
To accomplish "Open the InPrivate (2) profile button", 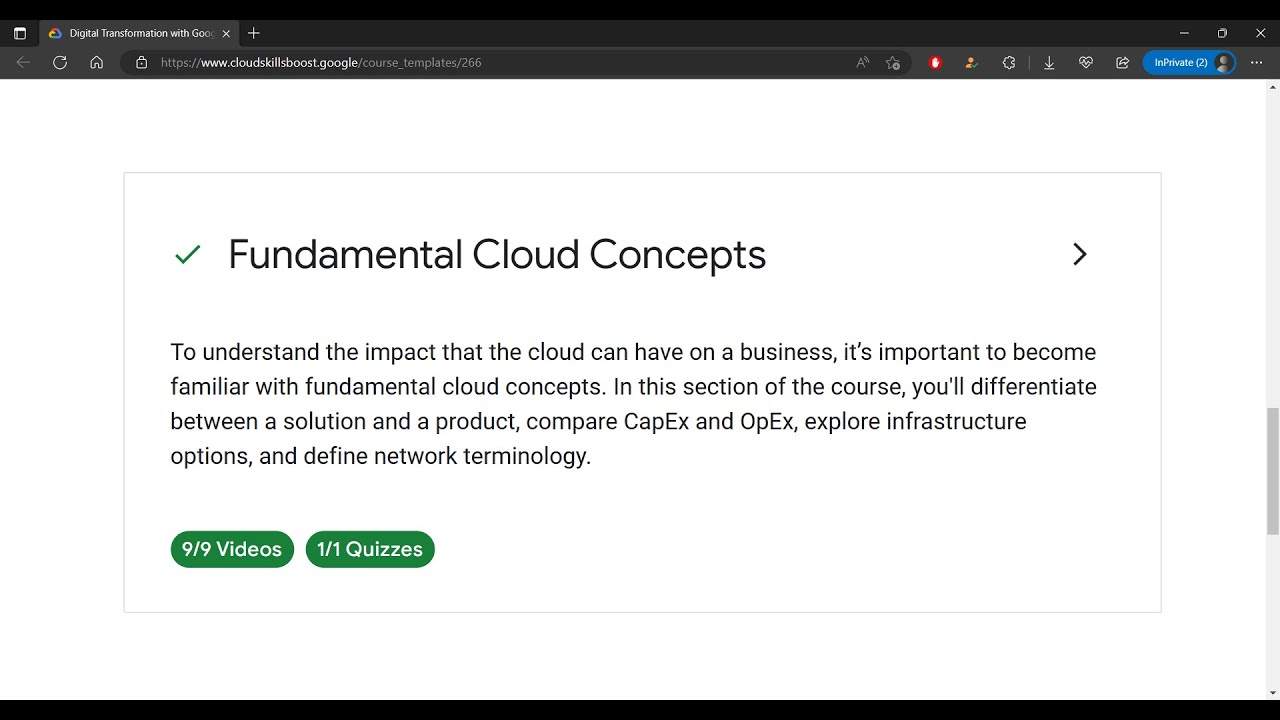I will 1189,62.
